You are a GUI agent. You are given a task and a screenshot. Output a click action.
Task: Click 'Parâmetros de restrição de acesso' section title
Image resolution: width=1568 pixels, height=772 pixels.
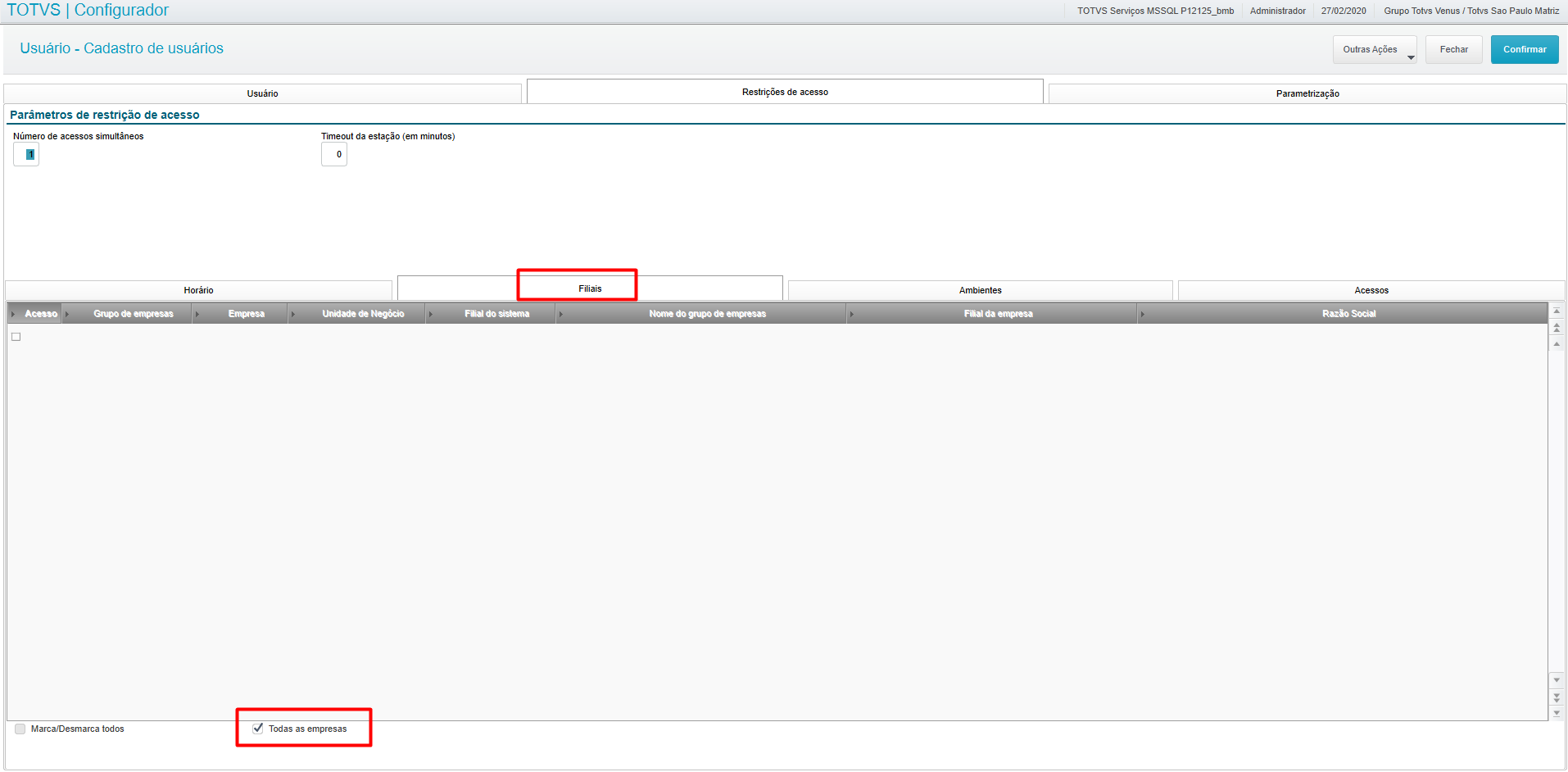[x=105, y=115]
